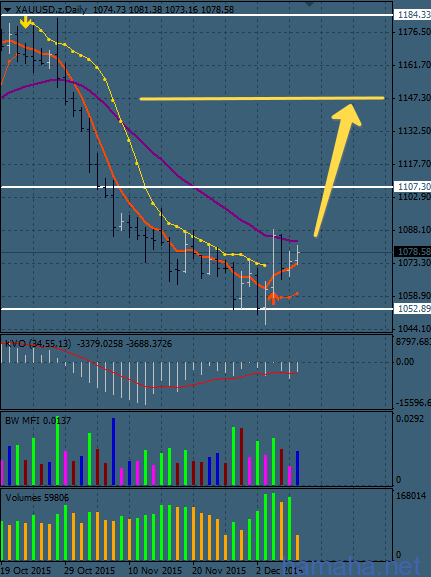This screenshot has height=577, width=431.
Task: Click the 0.0292 value on the BW MFI scale
Action: (410, 419)
